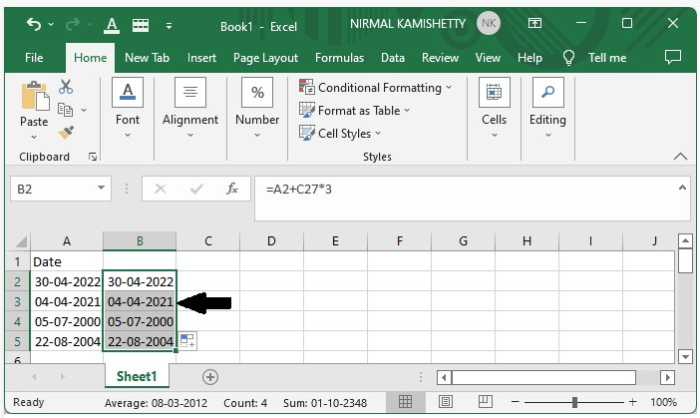
Task: Switch to Page Layout view in status bar
Action: tap(445, 402)
